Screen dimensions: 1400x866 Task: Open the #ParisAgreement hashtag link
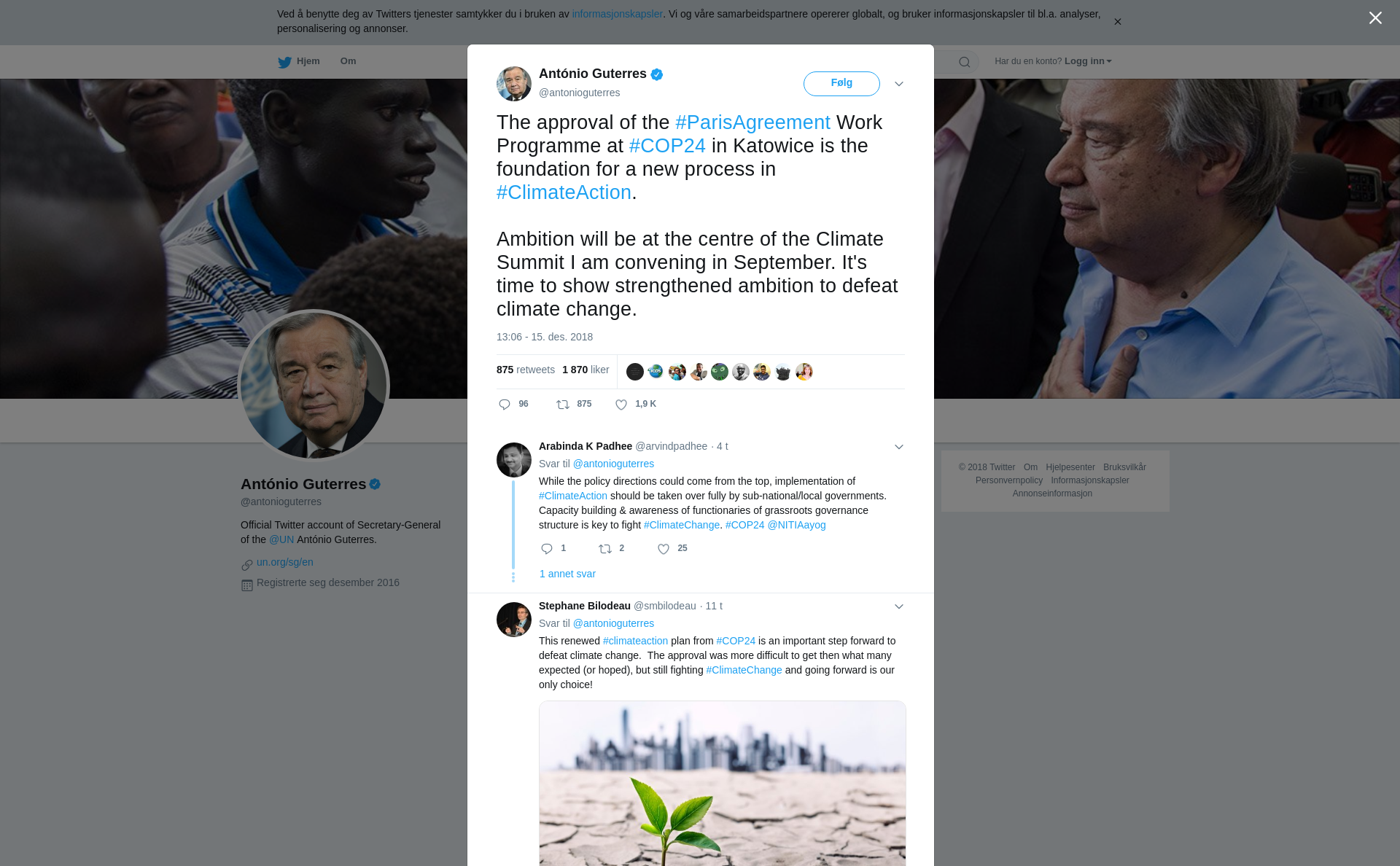tap(752, 122)
